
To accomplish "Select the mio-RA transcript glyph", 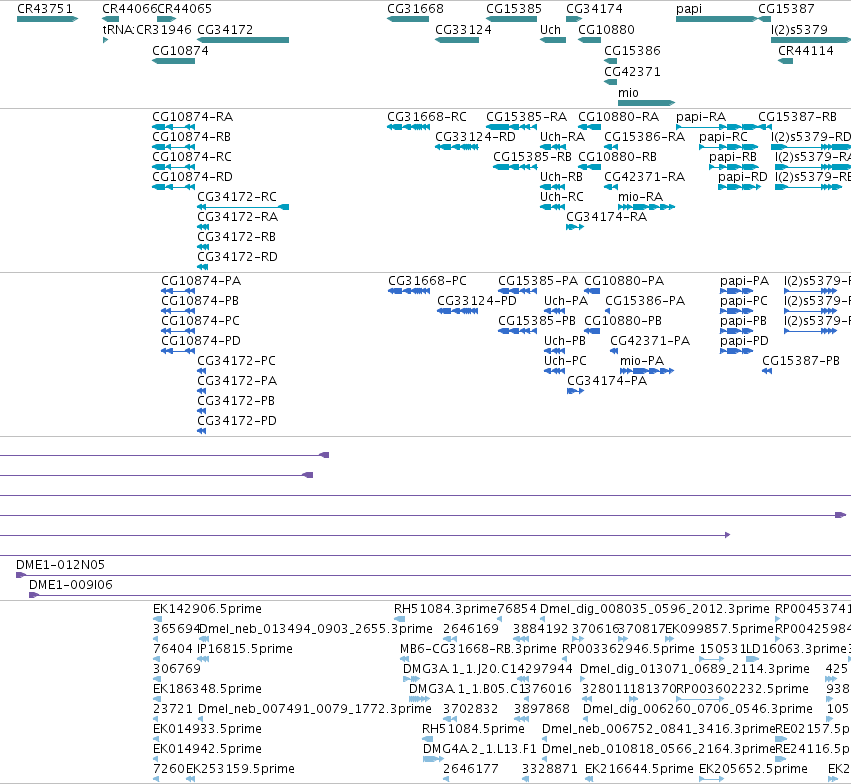I will [x=646, y=207].
